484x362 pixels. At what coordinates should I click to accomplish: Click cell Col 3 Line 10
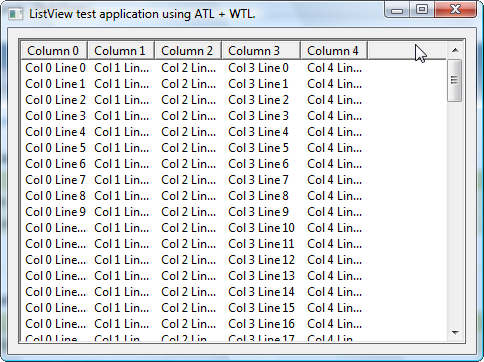click(261, 228)
